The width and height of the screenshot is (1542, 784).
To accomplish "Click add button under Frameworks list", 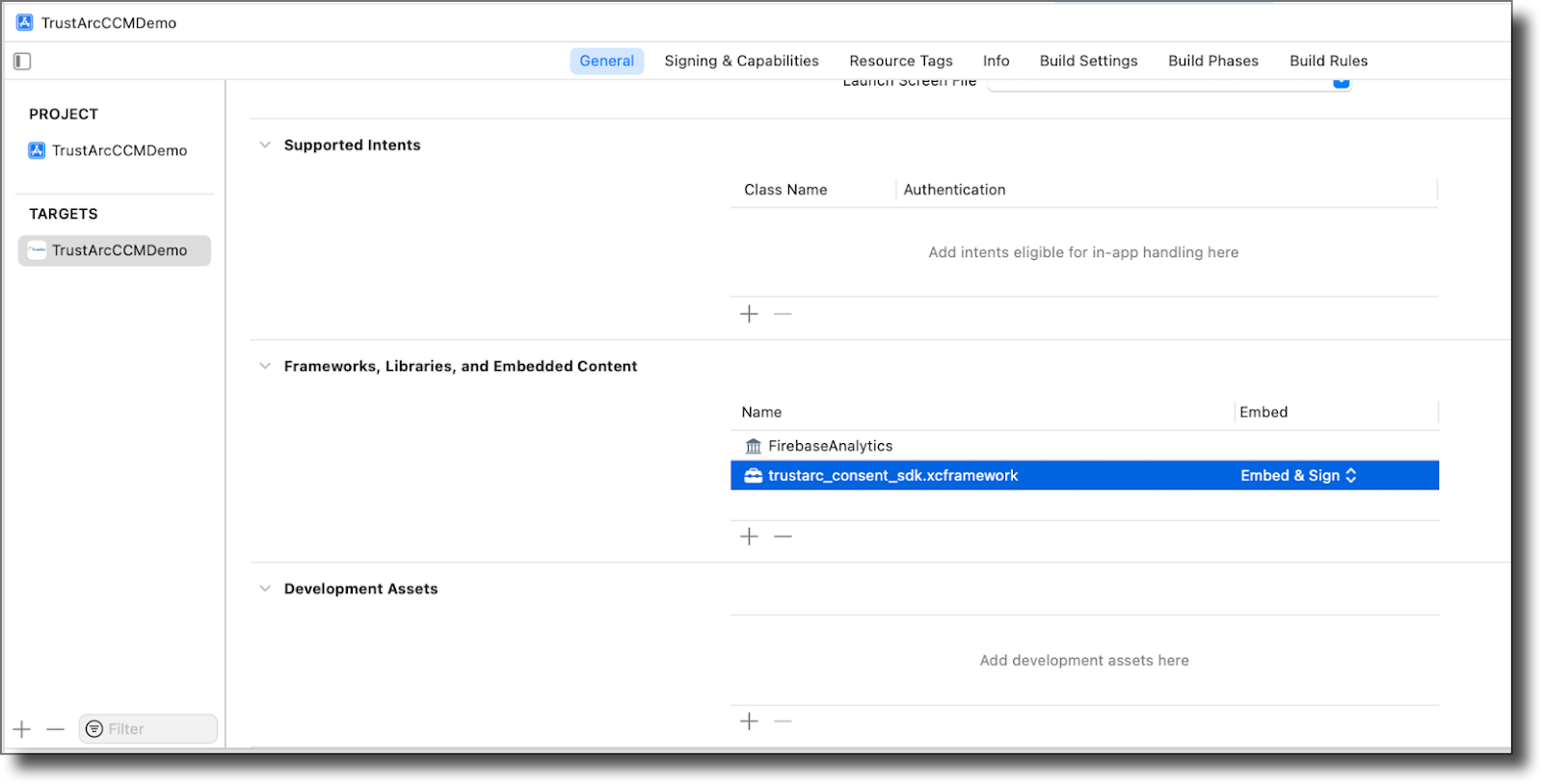I will [x=749, y=536].
